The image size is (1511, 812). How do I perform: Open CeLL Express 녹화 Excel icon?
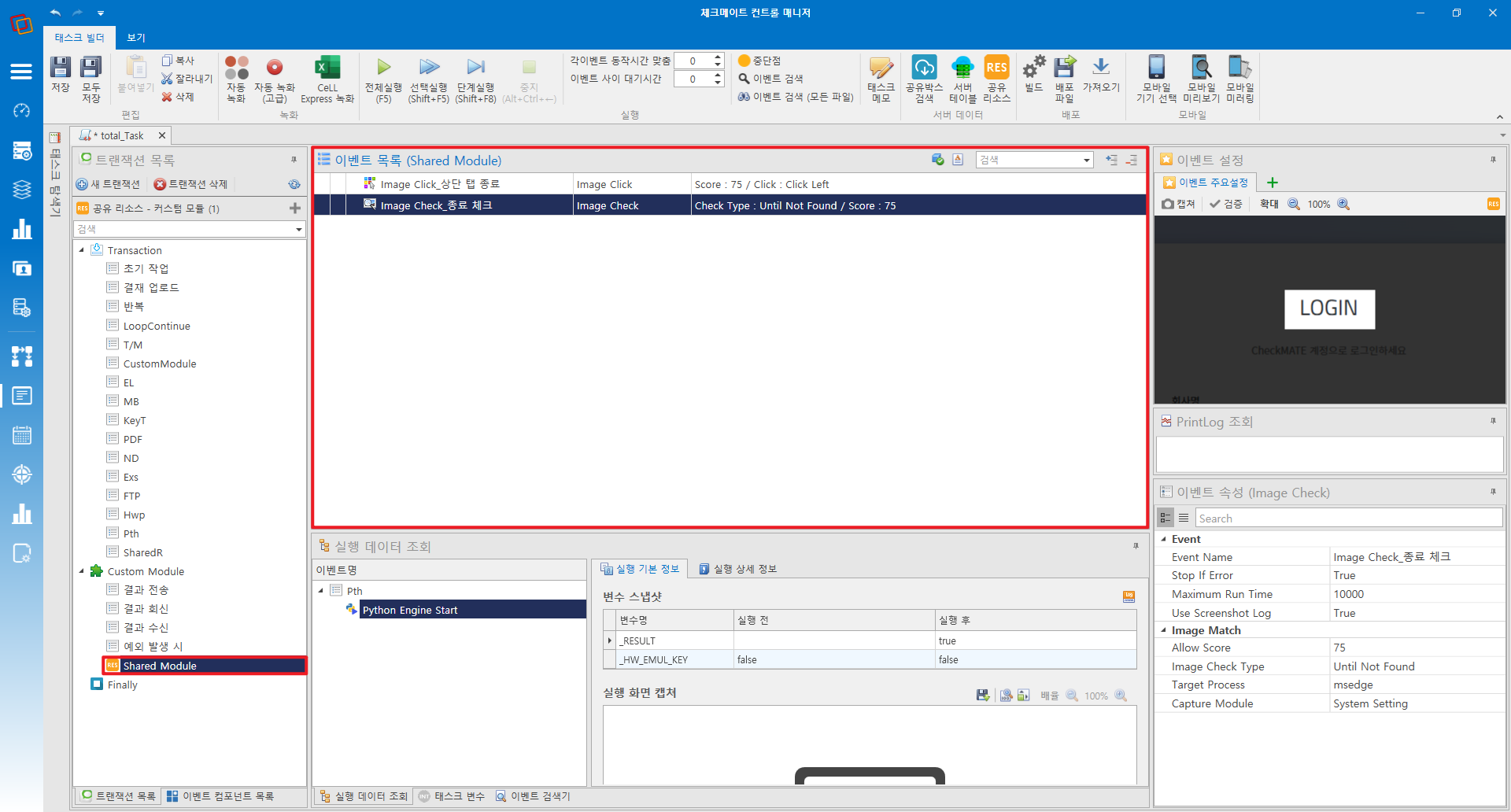pyautogui.click(x=327, y=79)
